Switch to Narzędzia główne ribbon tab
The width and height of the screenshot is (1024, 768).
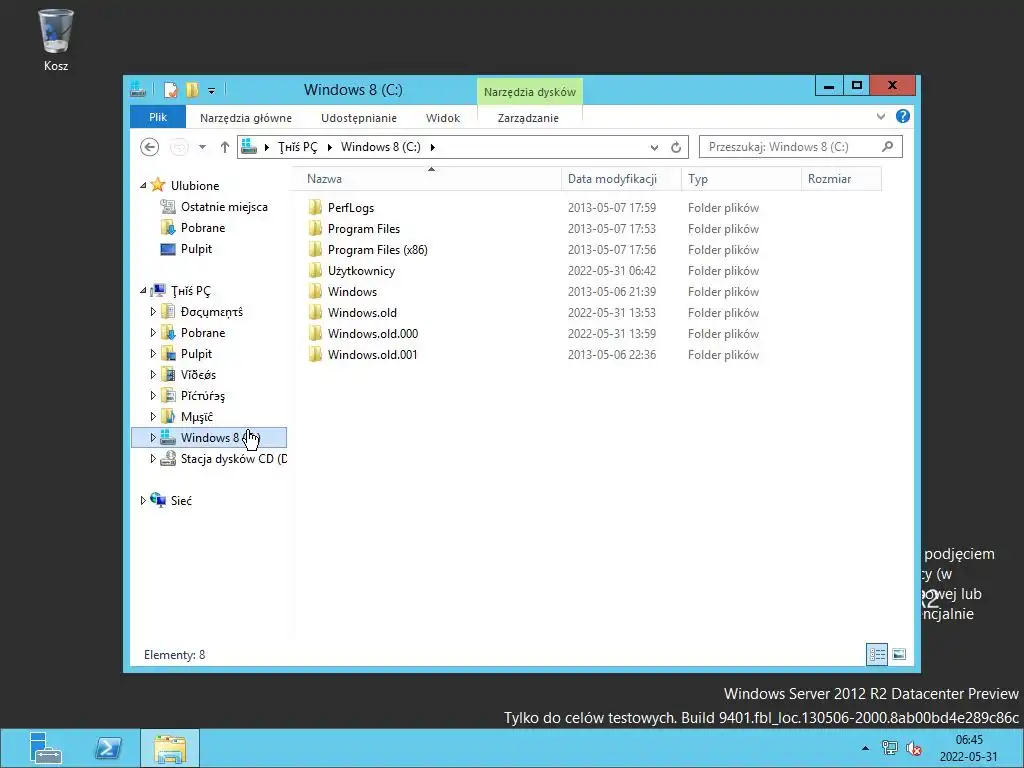tap(246, 118)
